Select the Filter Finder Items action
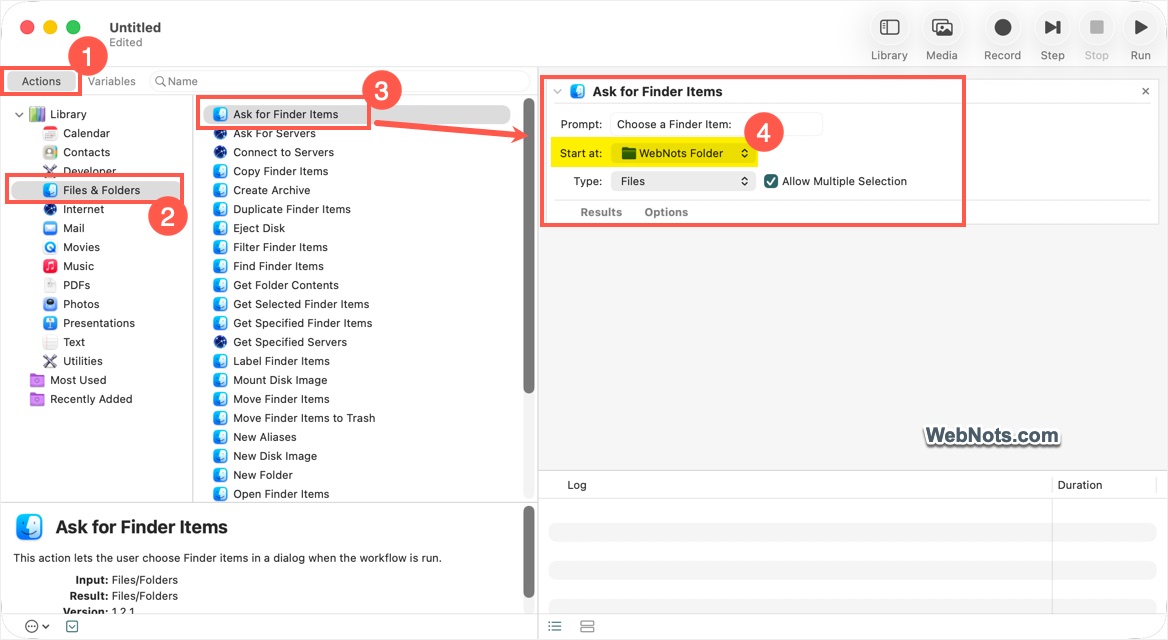Image resolution: width=1168 pixels, height=640 pixels. click(x=280, y=247)
